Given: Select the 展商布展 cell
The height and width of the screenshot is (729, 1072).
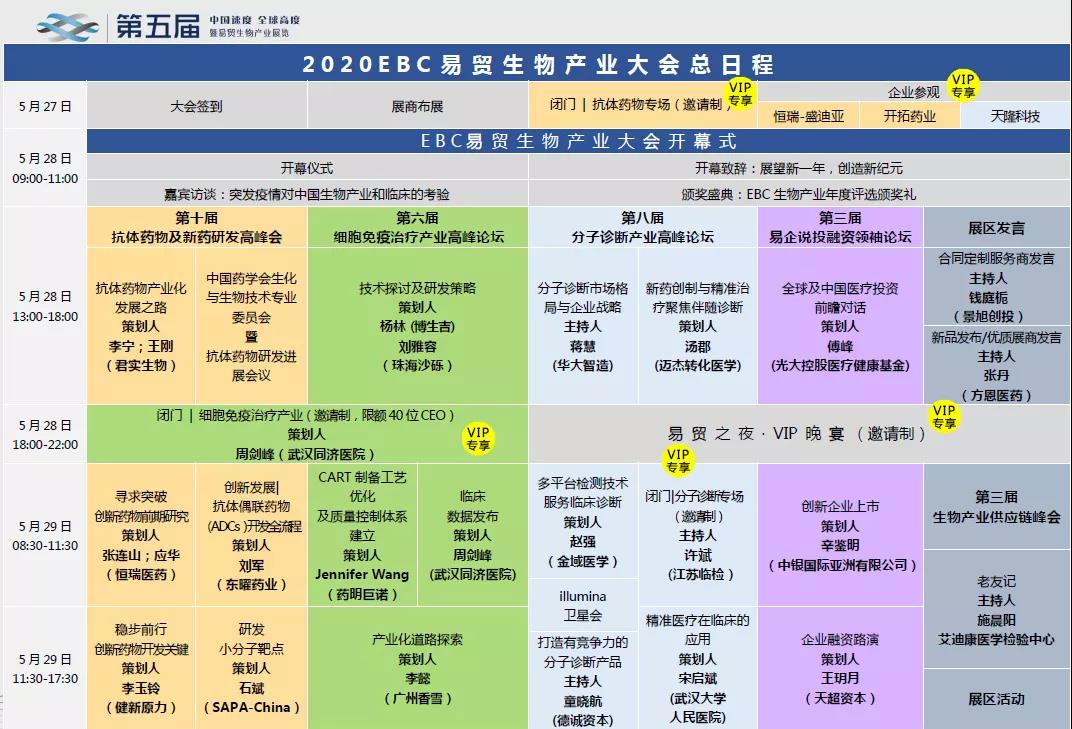Looking at the screenshot, I should (x=417, y=105).
